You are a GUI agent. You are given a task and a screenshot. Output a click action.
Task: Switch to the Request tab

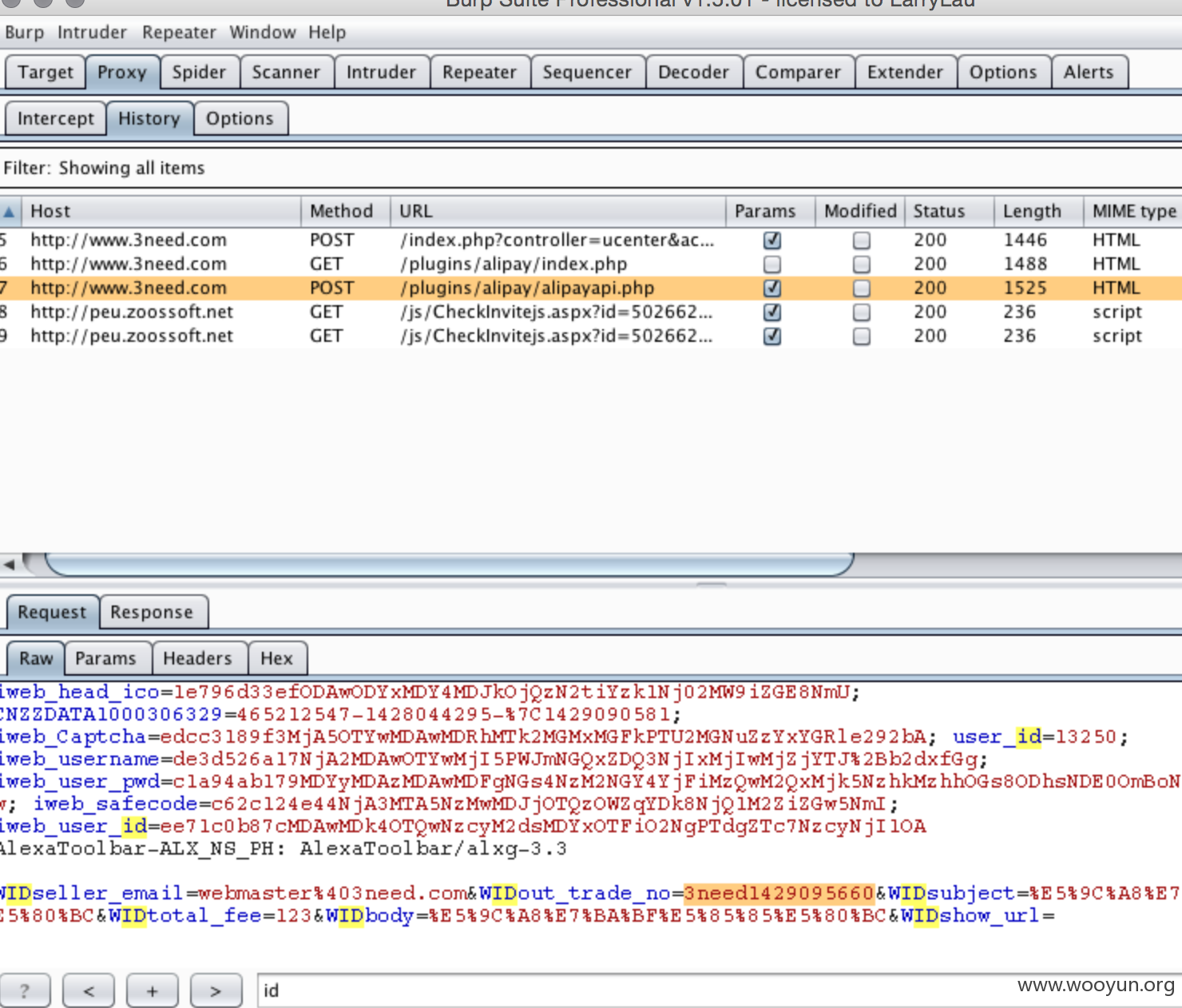52,612
